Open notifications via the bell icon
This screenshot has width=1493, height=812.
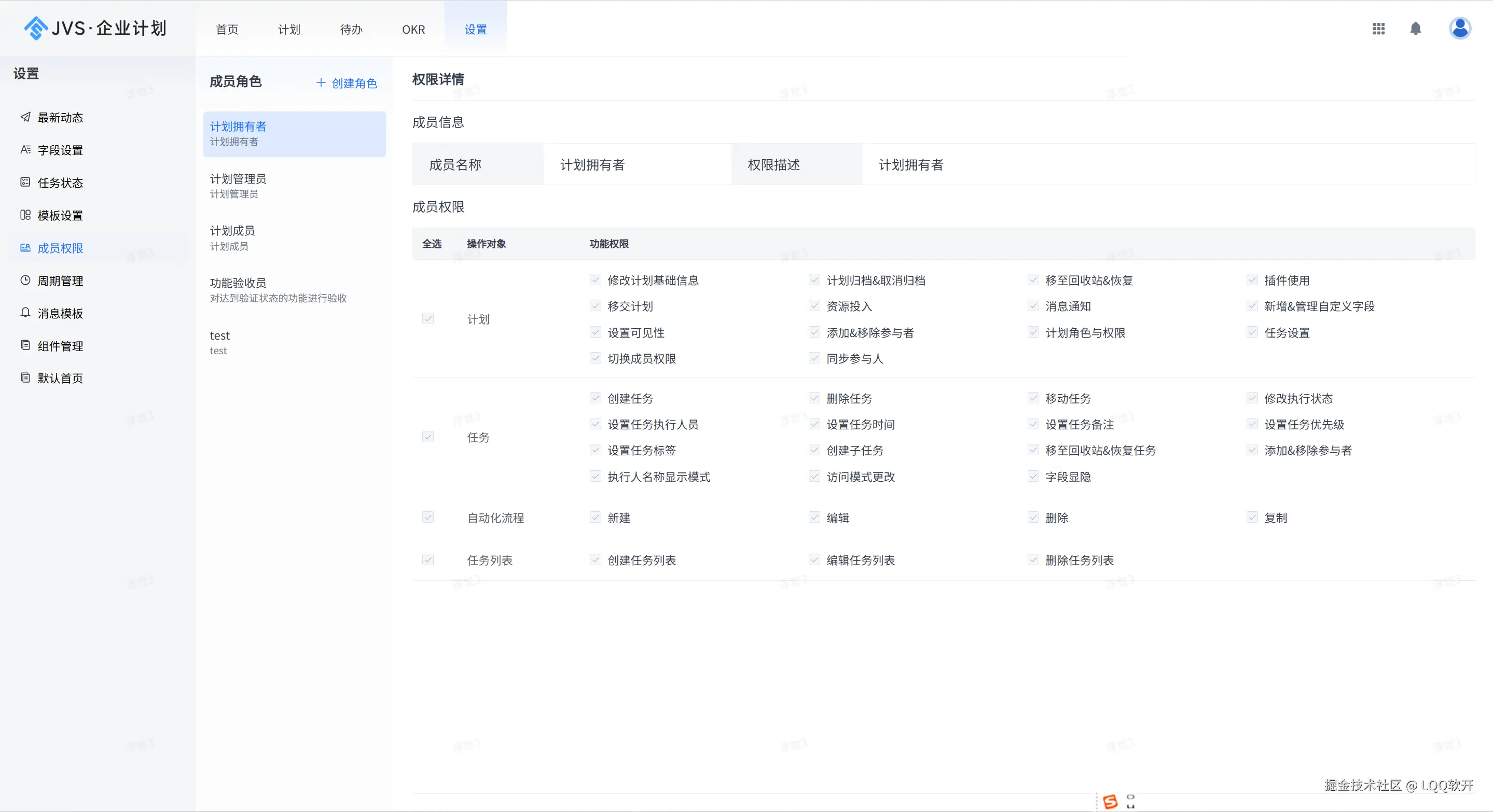click(1415, 29)
